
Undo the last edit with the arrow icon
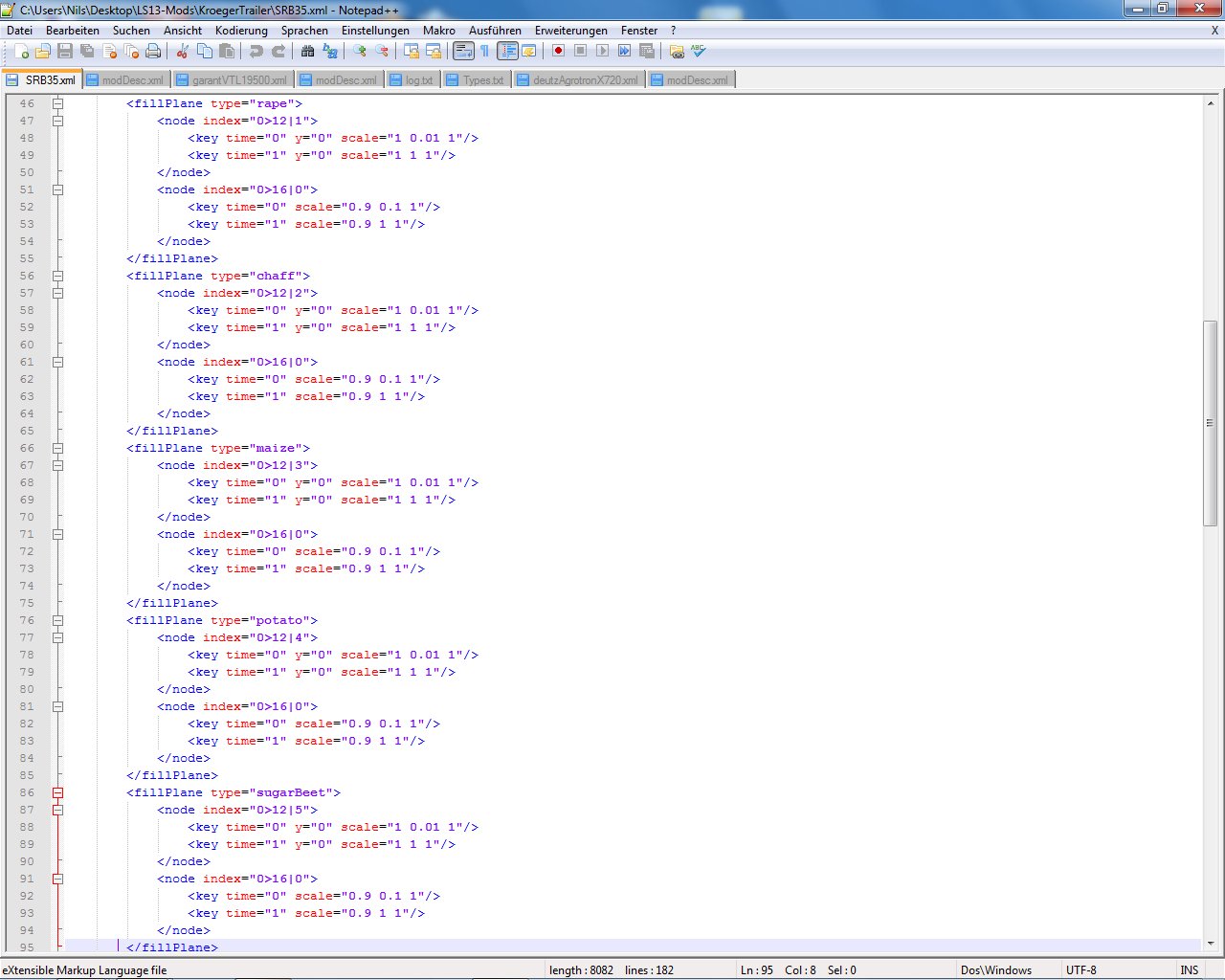point(256,51)
